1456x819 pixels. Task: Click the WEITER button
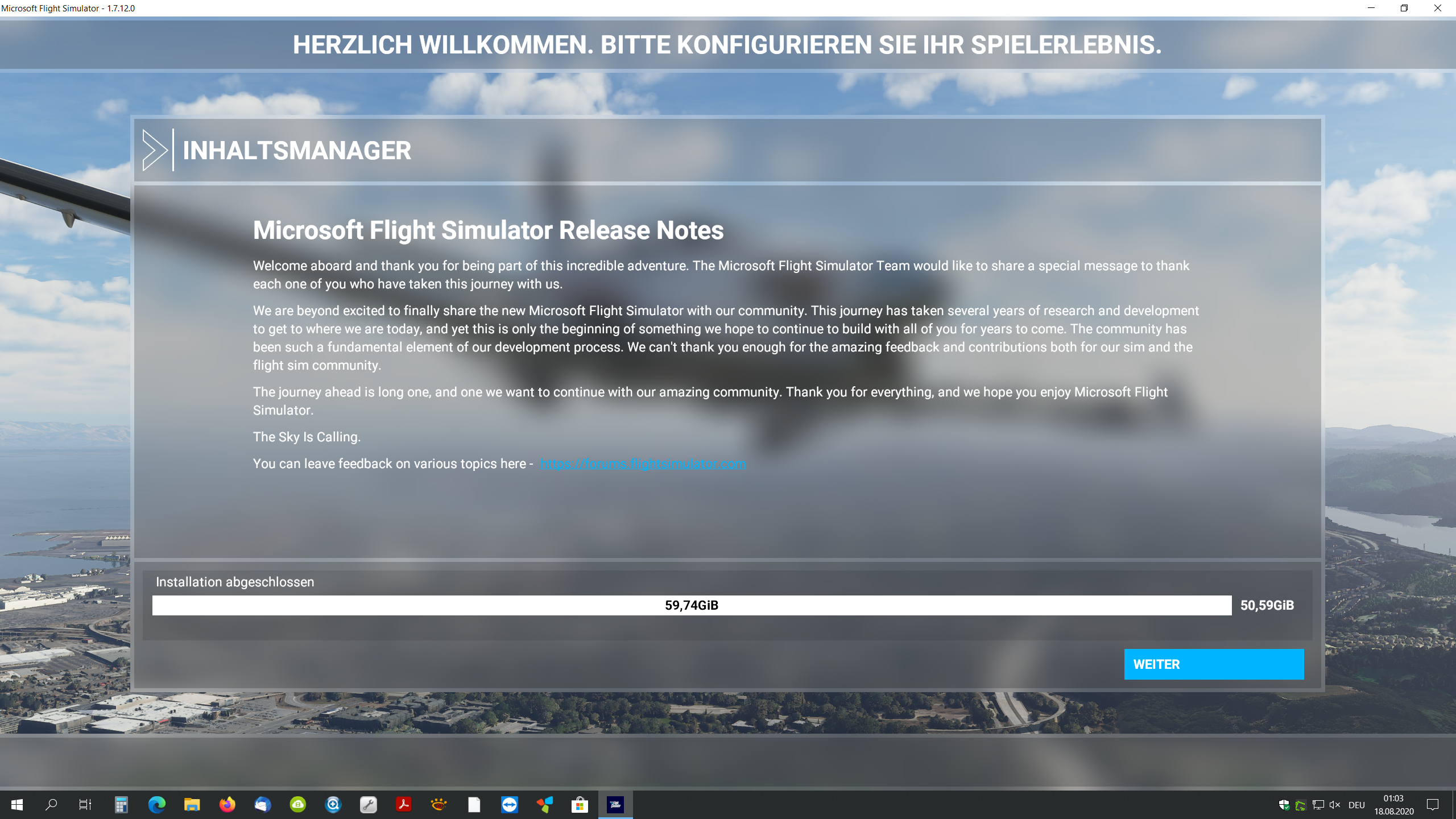tap(1213, 664)
